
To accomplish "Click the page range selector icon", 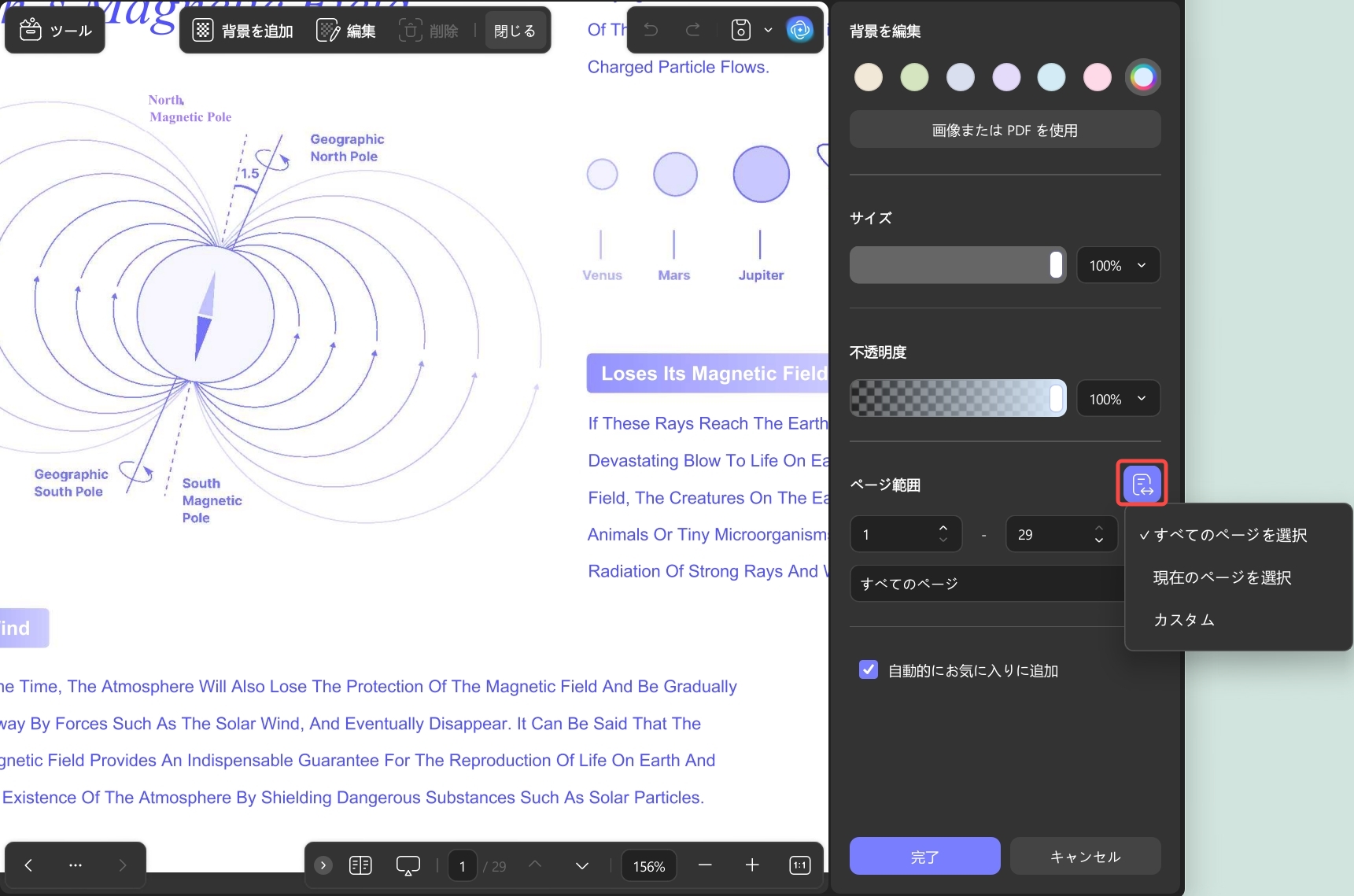I will (1142, 484).
